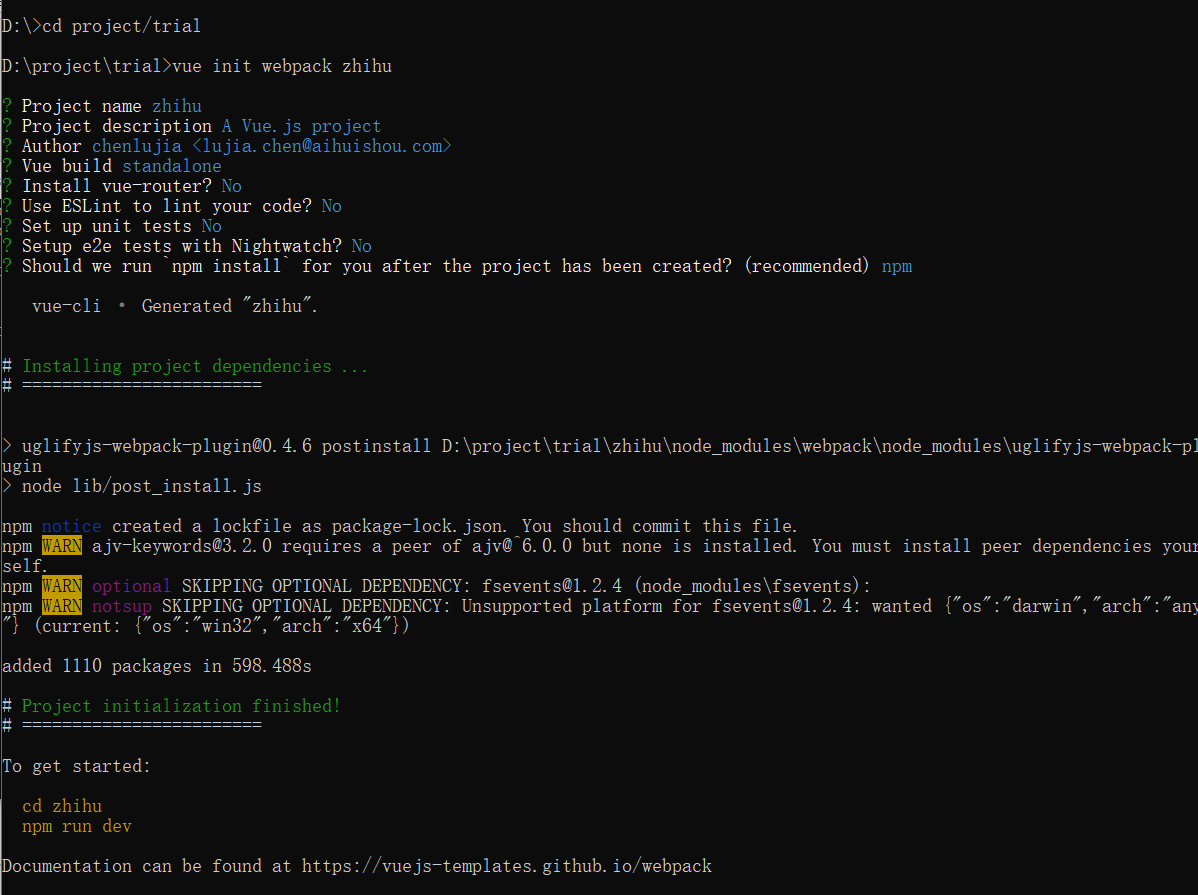This screenshot has height=895, width=1198.
Task: Click the blue "notice" label
Action: (x=71, y=526)
